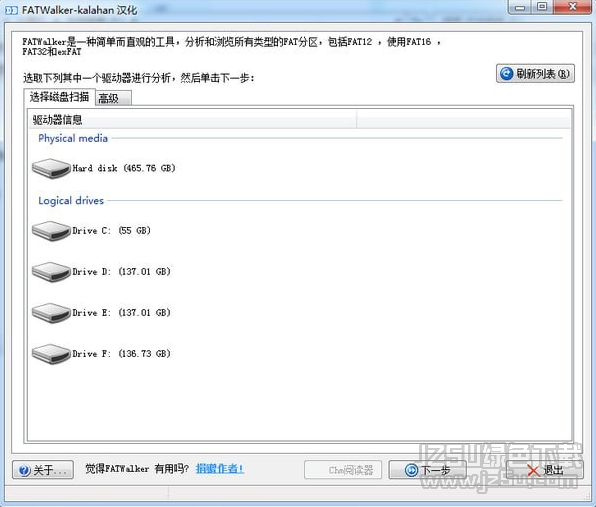Click the empty second column header
This screenshot has width=596, height=507.
[x=463, y=120]
